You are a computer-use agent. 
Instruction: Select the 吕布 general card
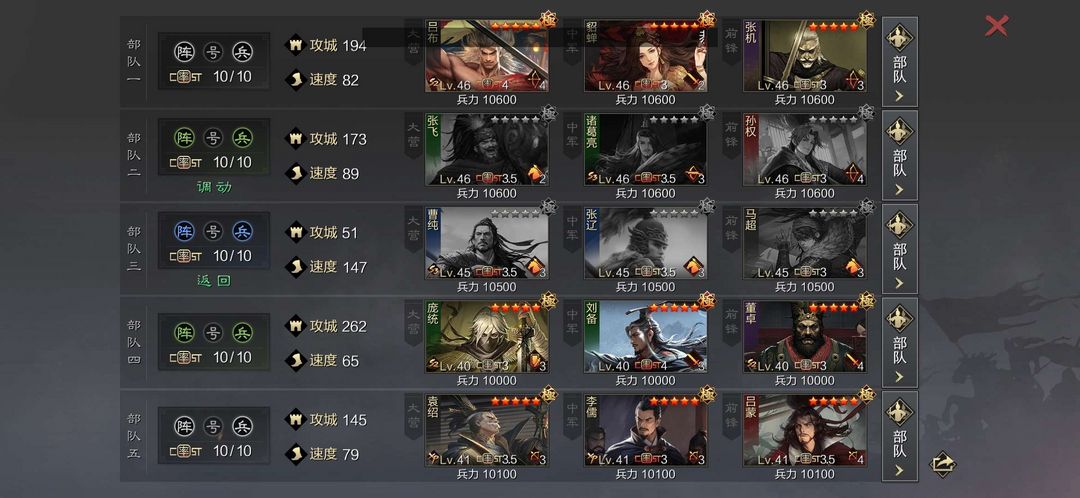[x=486, y=56]
